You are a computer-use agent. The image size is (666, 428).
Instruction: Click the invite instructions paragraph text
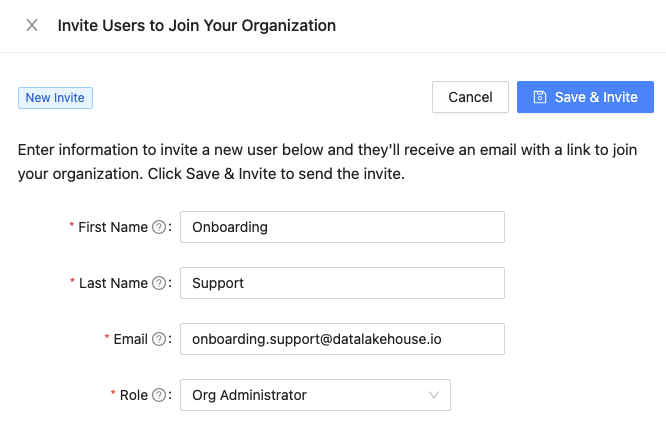(x=328, y=161)
